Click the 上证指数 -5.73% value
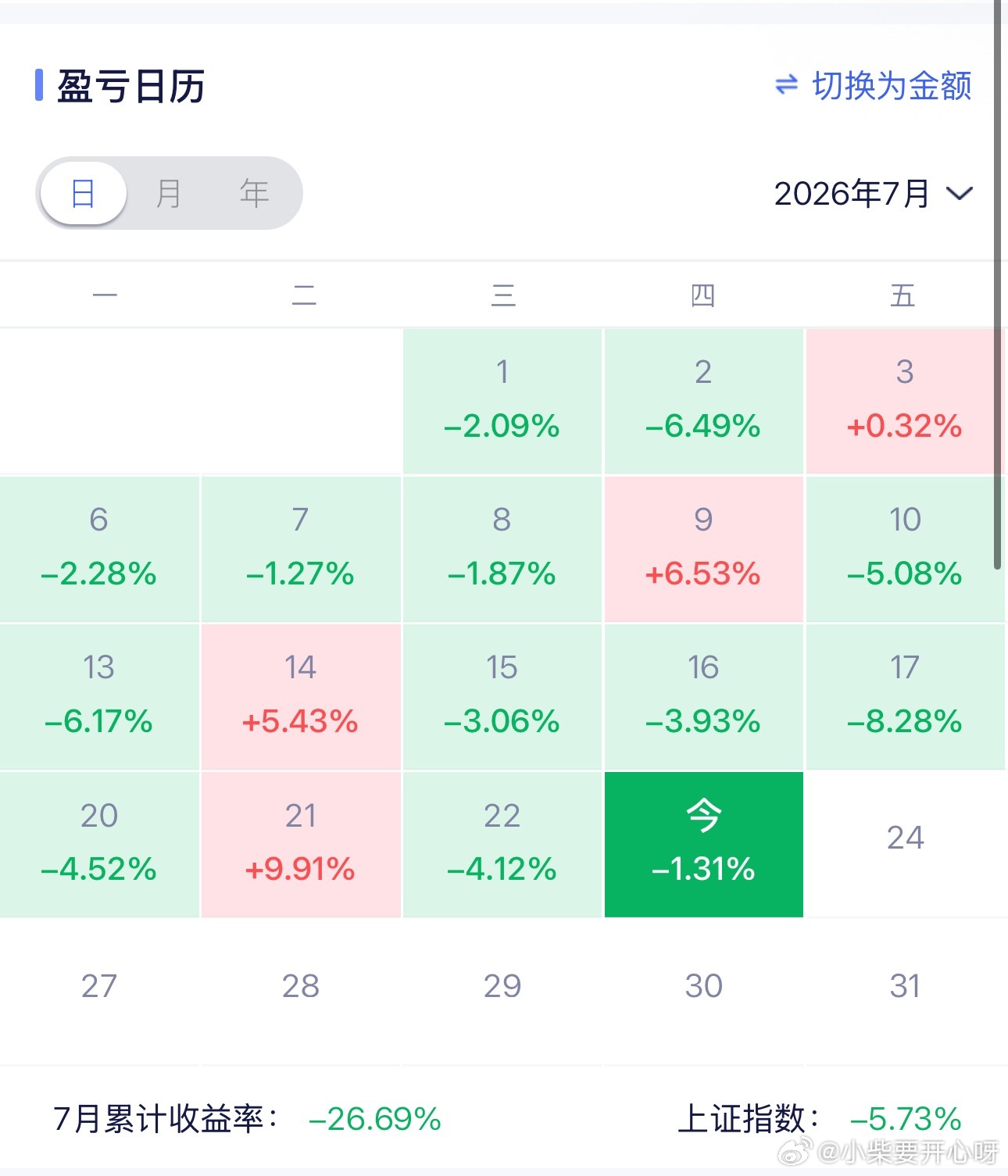 click(x=906, y=1119)
